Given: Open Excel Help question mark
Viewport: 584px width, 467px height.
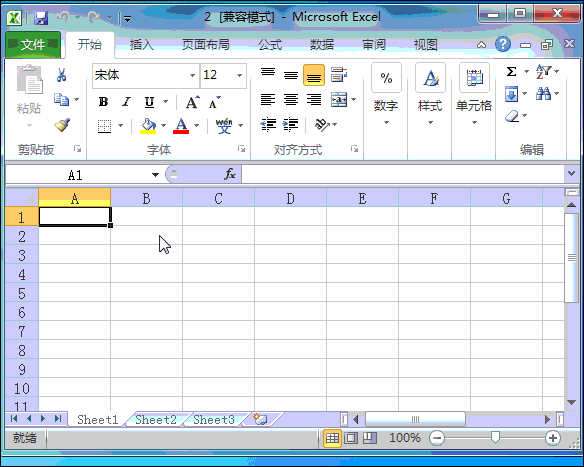Looking at the screenshot, I should [x=503, y=44].
